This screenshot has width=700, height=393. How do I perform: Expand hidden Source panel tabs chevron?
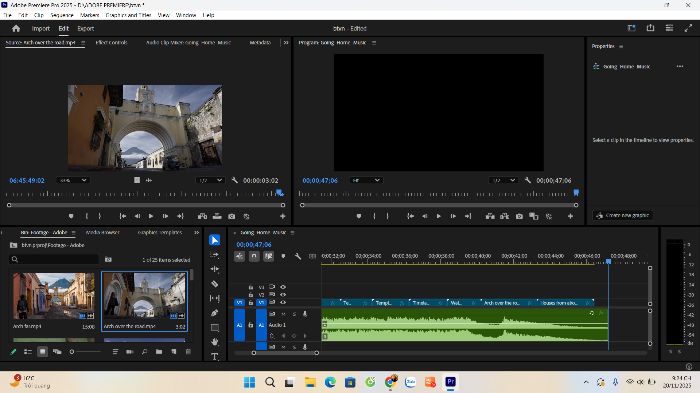(286, 42)
